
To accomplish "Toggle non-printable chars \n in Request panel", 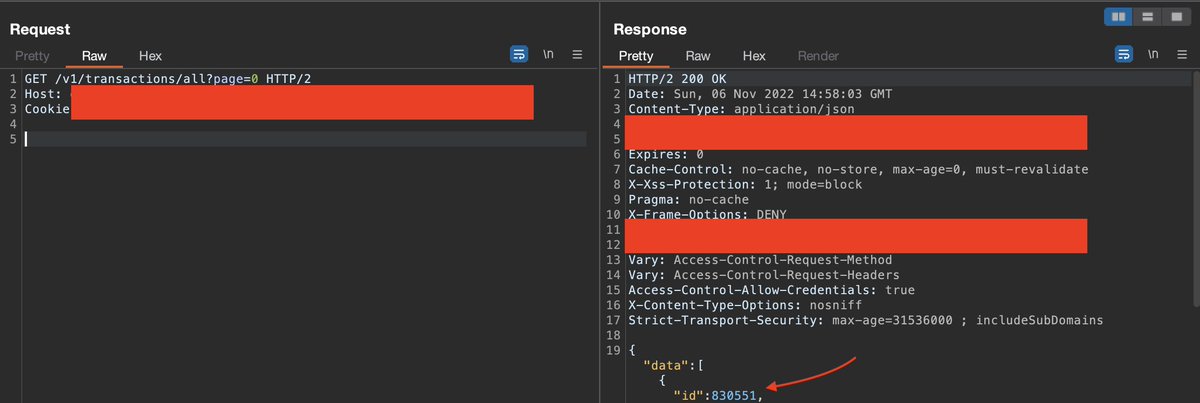I will tap(548, 55).
